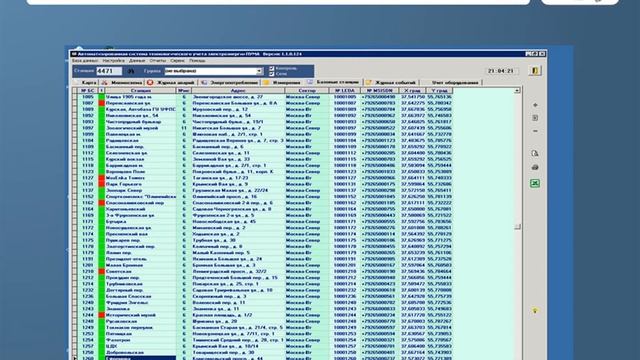Switch to the Измерения tab
640x360 pixels.
[x=282, y=82]
